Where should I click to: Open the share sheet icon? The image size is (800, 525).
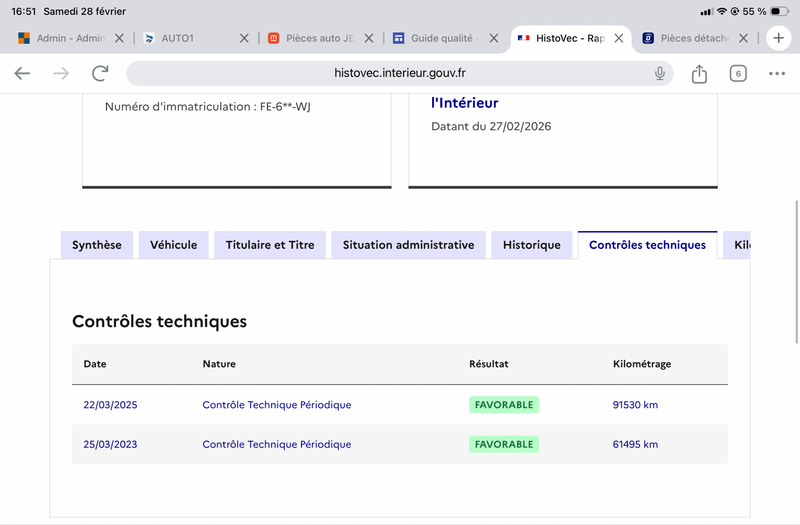click(x=699, y=73)
